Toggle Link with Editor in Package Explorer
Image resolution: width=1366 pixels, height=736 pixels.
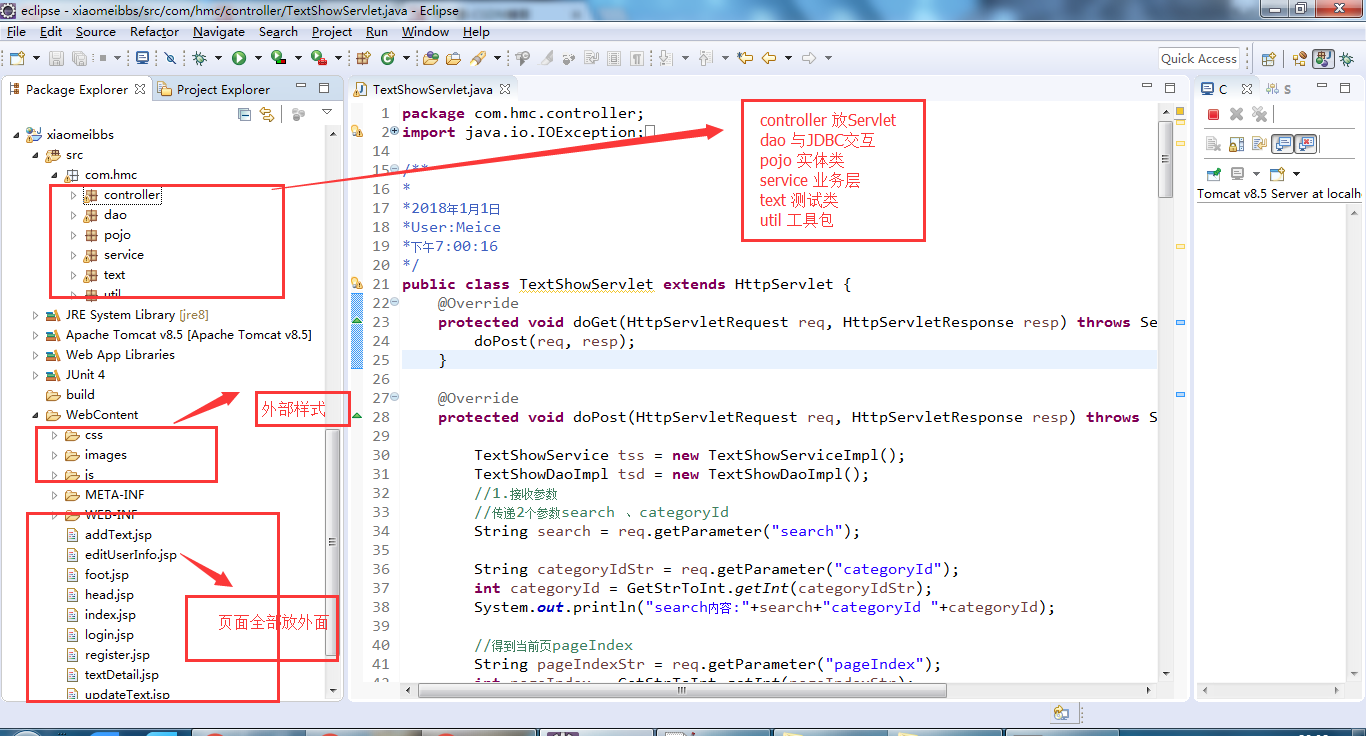tap(267, 115)
